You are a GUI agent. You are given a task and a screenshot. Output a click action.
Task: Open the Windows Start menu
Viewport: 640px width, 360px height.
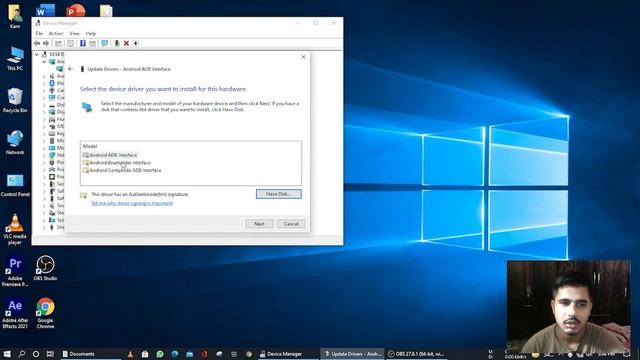pyautogui.click(x=7, y=354)
